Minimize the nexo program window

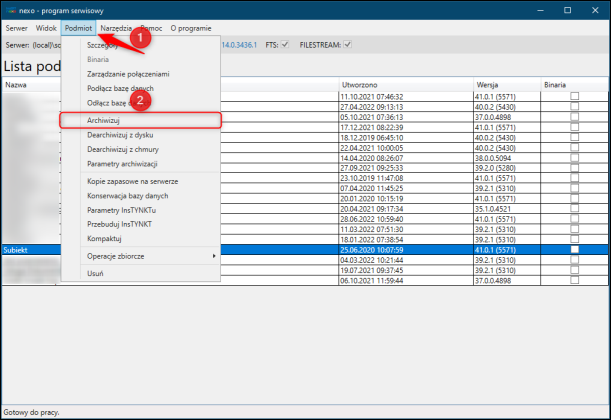tap(540, 10)
